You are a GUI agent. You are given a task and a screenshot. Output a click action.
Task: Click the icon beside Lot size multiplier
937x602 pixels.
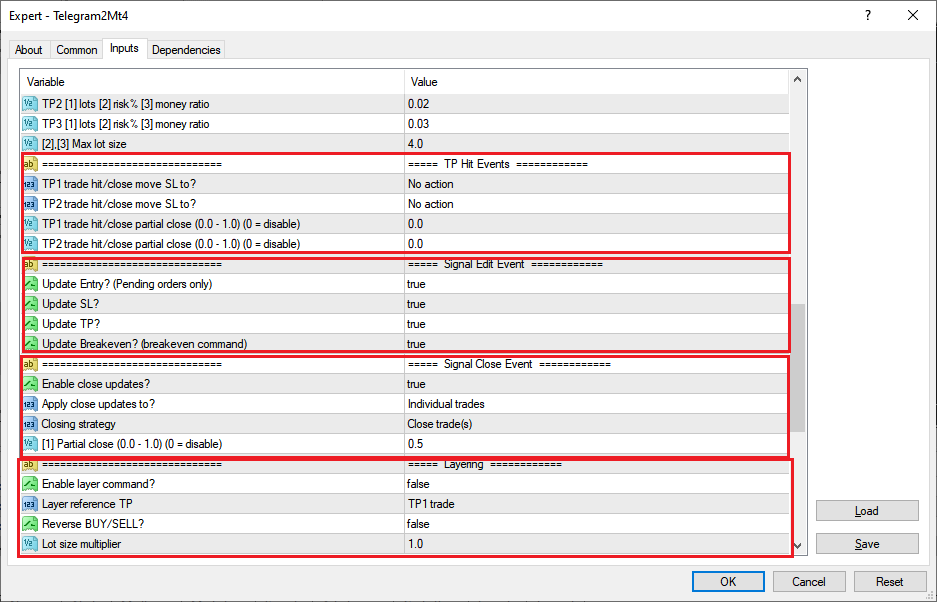30,545
